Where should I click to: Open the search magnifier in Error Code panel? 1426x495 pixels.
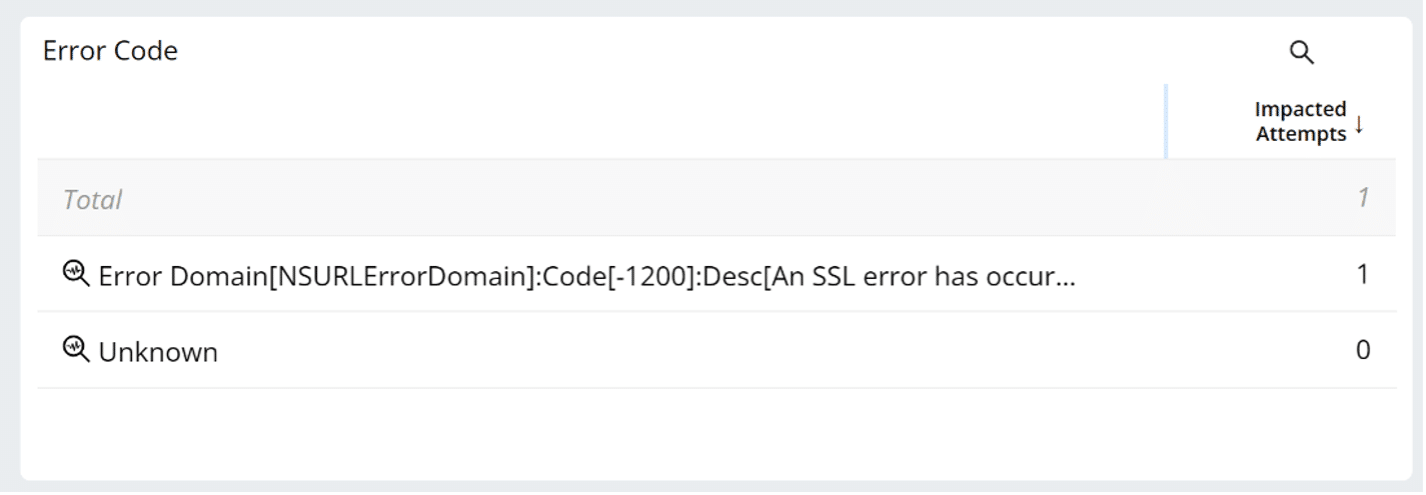click(x=1301, y=53)
